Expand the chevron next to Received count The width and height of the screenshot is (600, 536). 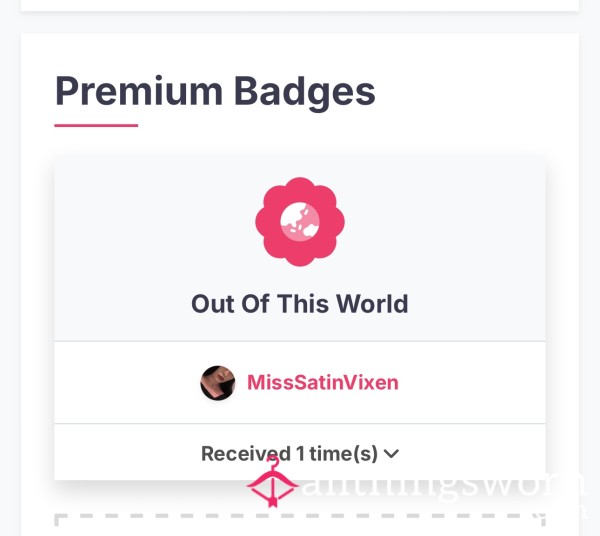coord(391,454)
